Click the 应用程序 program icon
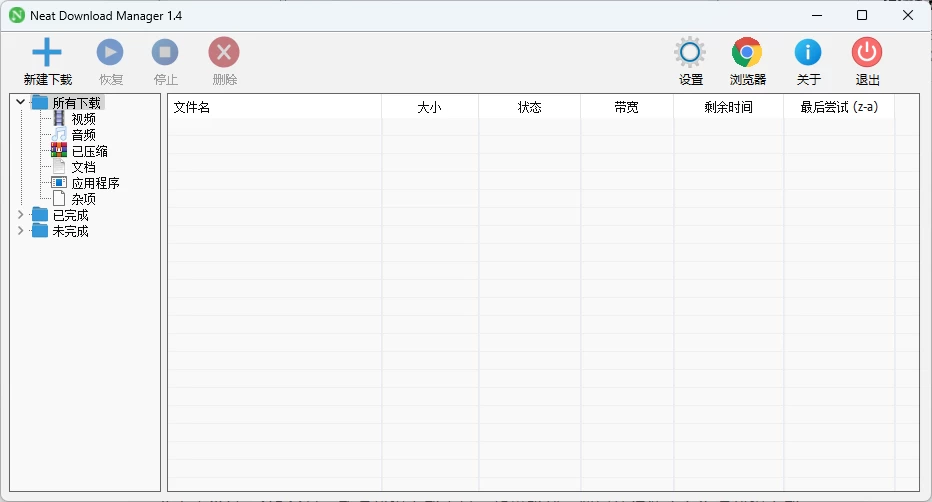The image size is (932, 502). (x=59, y=182)
